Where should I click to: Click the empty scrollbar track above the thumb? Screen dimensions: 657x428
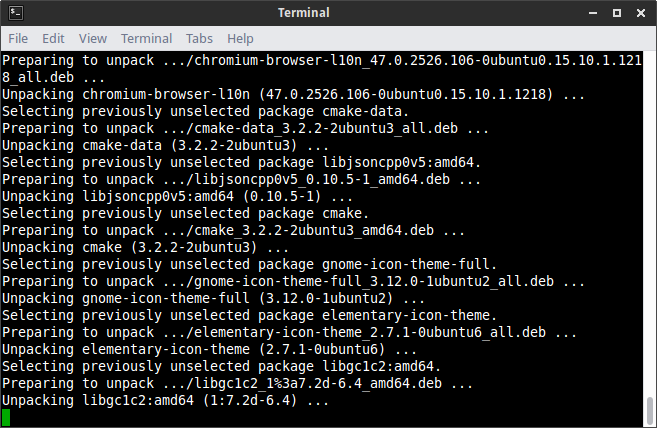(650, 220)
